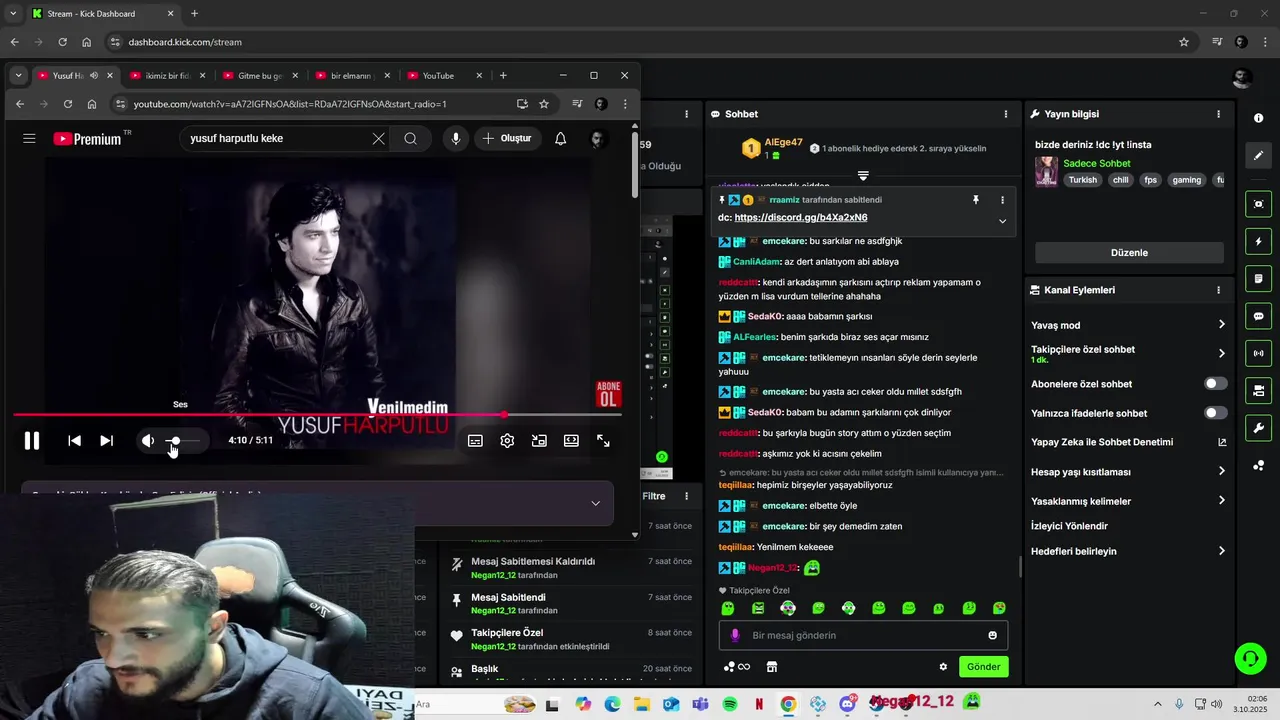Open emoji picker in chat input
This screenshot has width=1280, height=720.
click(992, 635)
